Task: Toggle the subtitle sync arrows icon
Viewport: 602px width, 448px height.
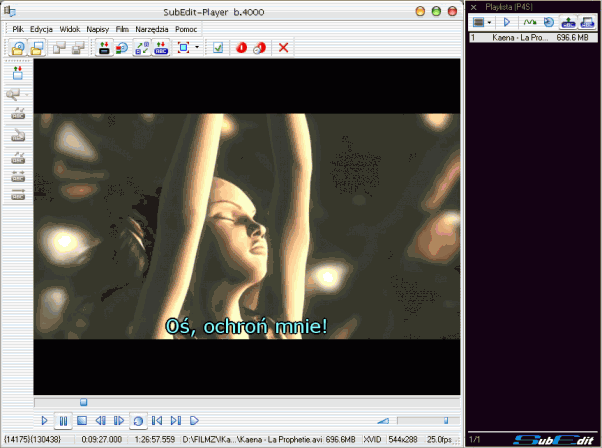Action: [142, 48]
